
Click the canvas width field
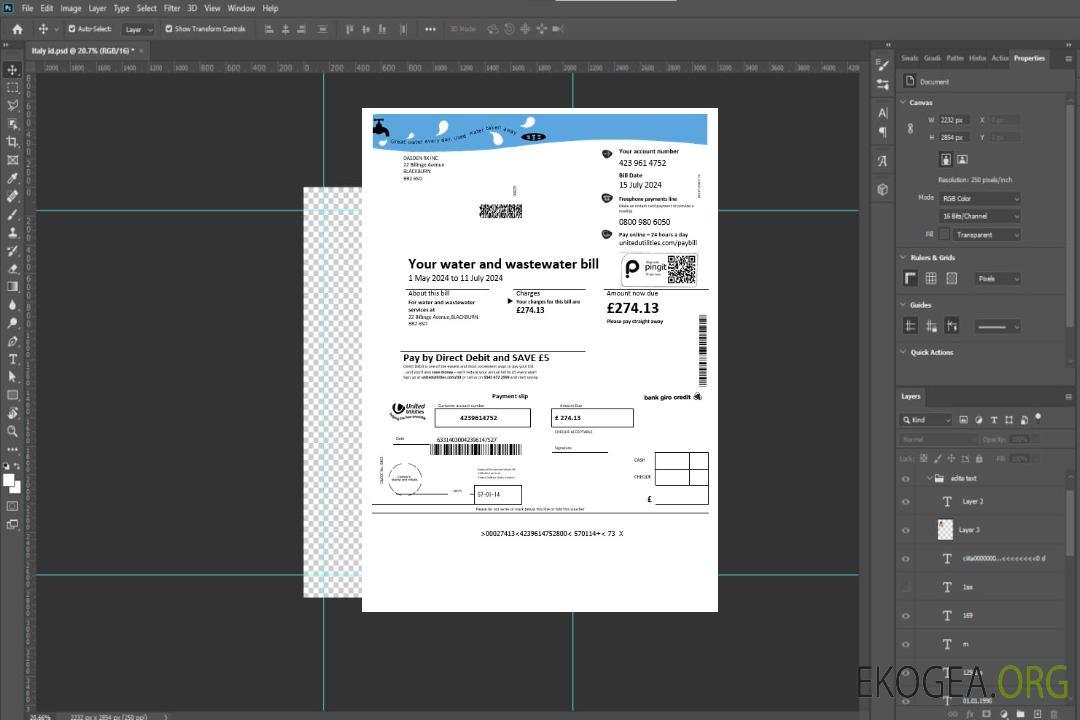pos(954,120)
